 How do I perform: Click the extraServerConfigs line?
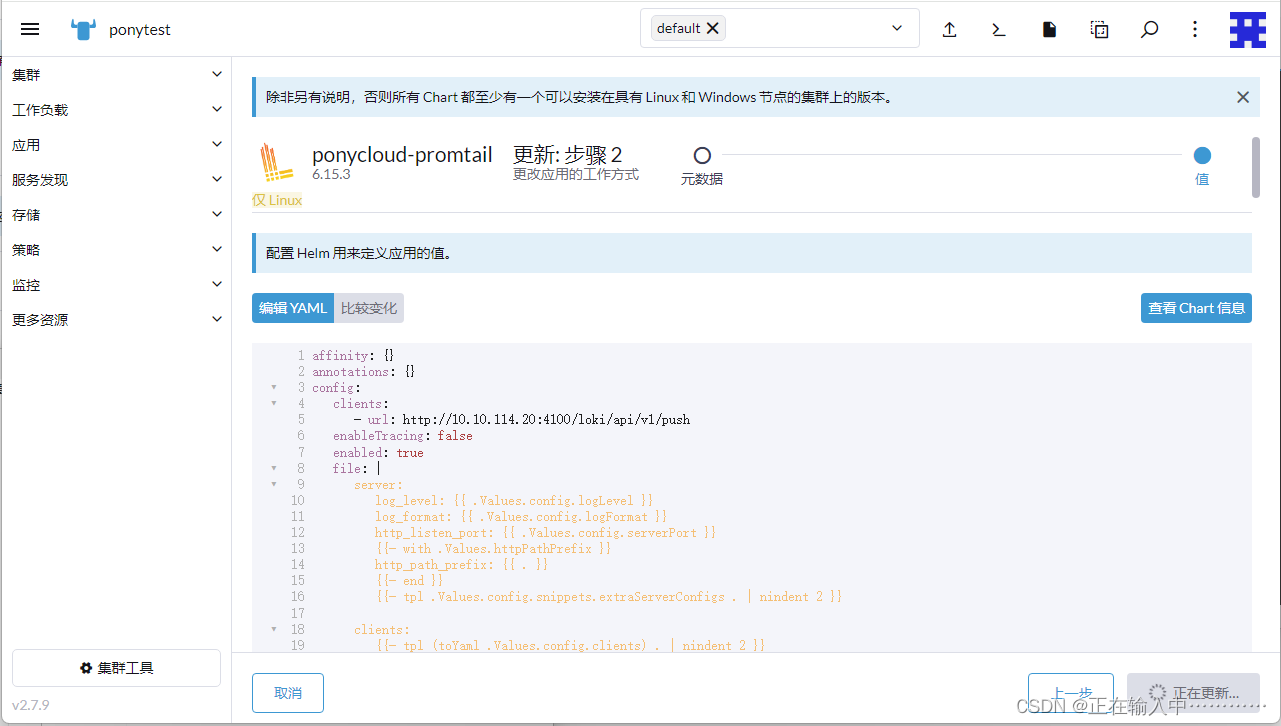[609, 596]
